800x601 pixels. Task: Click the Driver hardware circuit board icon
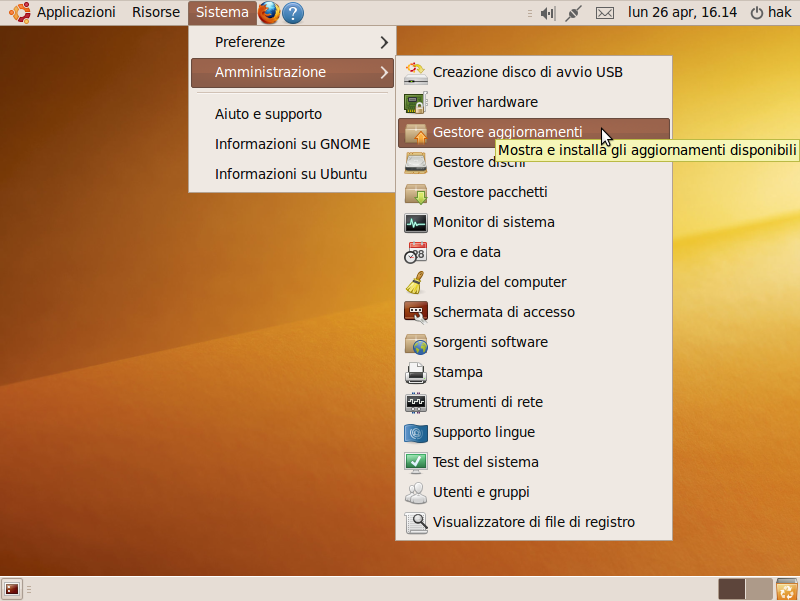click(x=415, y=103)
